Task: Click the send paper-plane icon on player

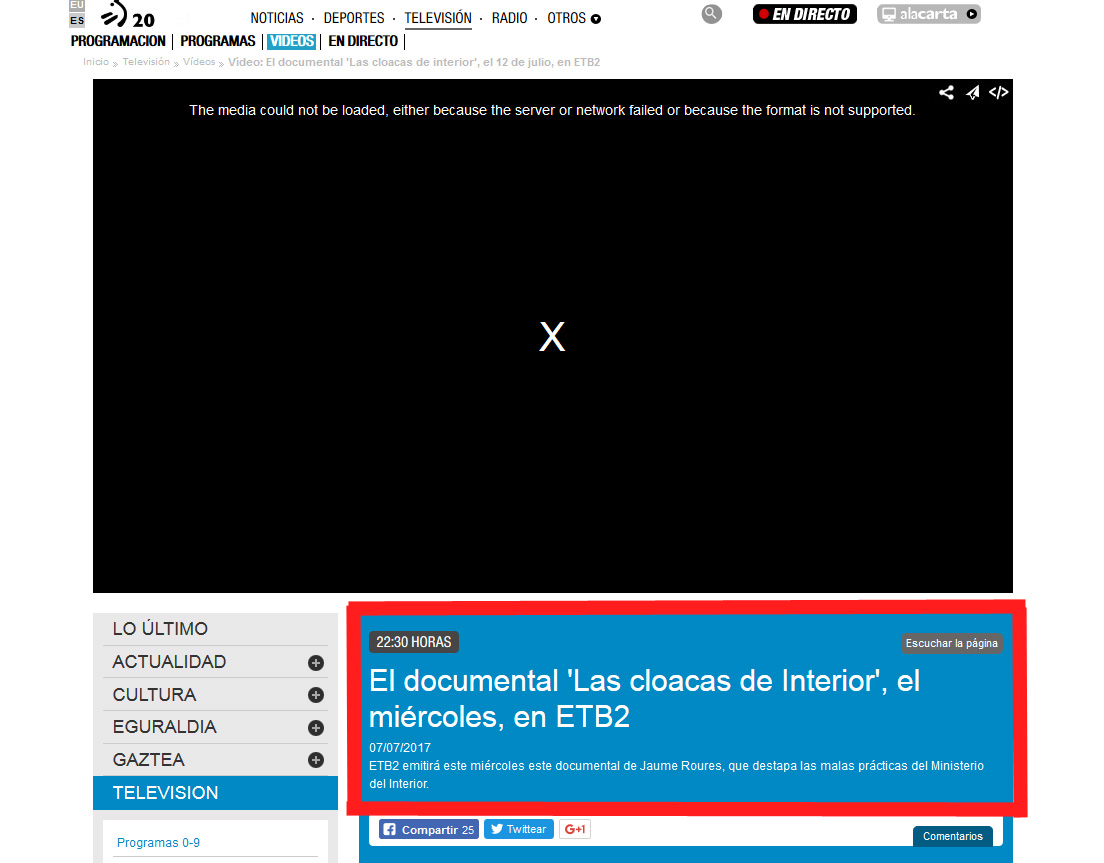Action: (x=972, y=92)
